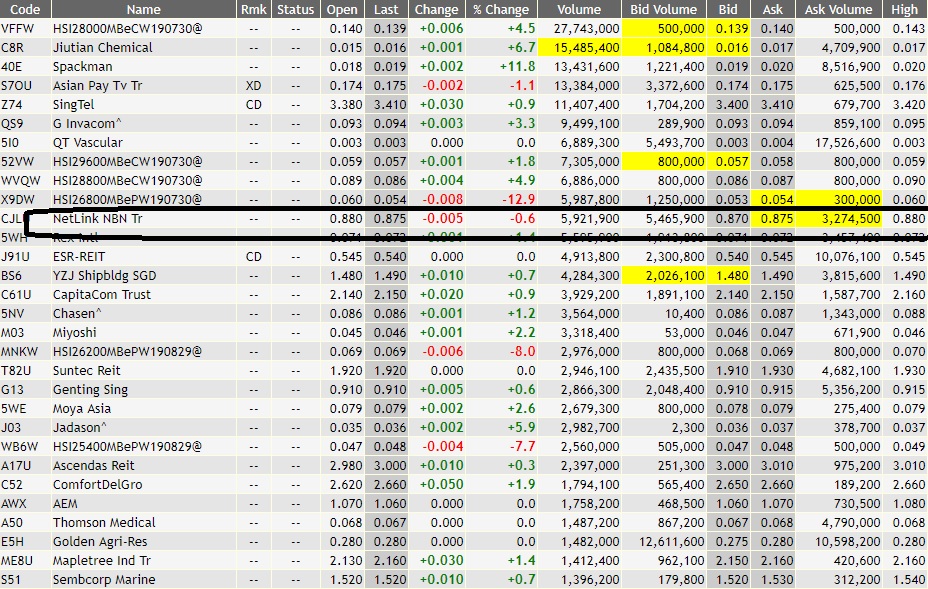The height and width of the screenshot is (589, 928).
Task: Select the Golden Agri-Res name
Action: coord(100,542)
